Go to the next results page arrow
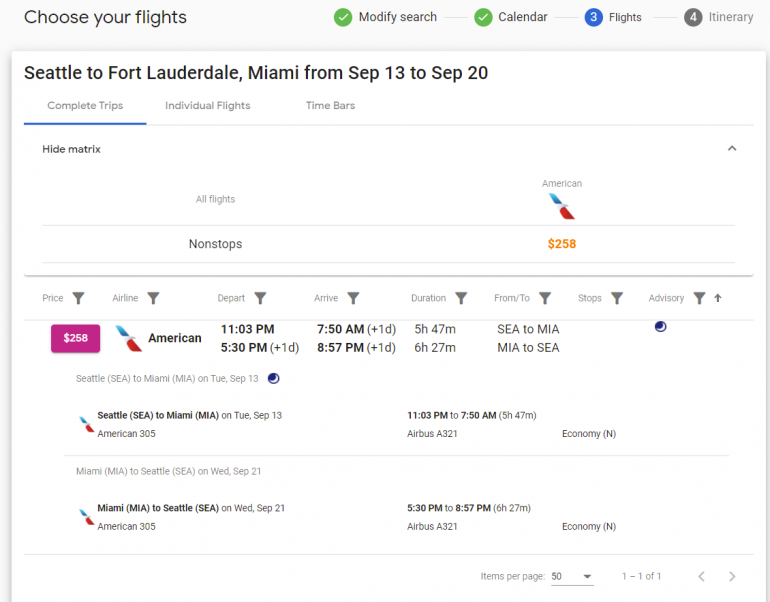The width and height of the screenshot is (770, 602). tap(732, 576)
